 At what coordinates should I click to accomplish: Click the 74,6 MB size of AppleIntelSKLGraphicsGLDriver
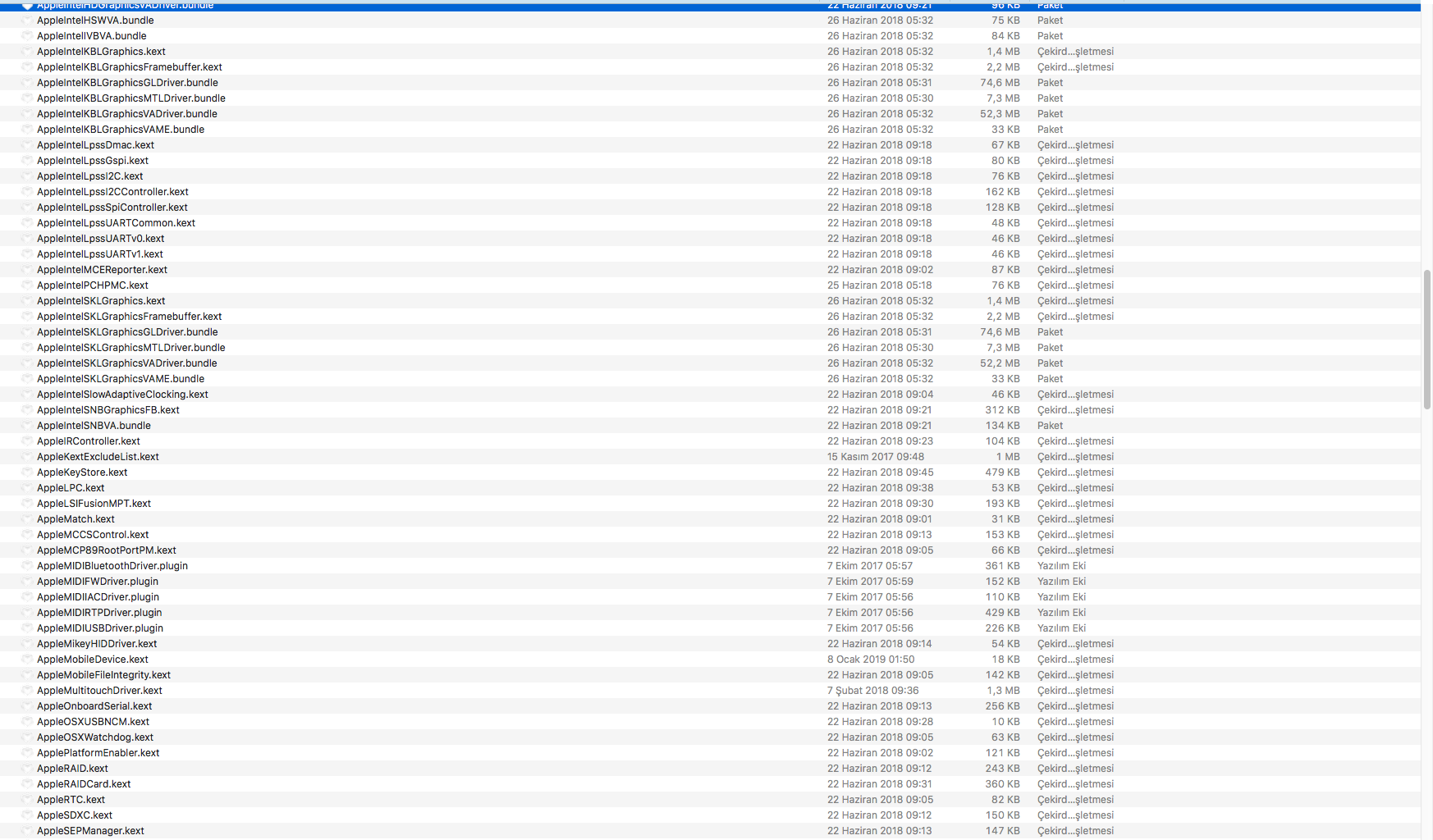tap(999, 332)
